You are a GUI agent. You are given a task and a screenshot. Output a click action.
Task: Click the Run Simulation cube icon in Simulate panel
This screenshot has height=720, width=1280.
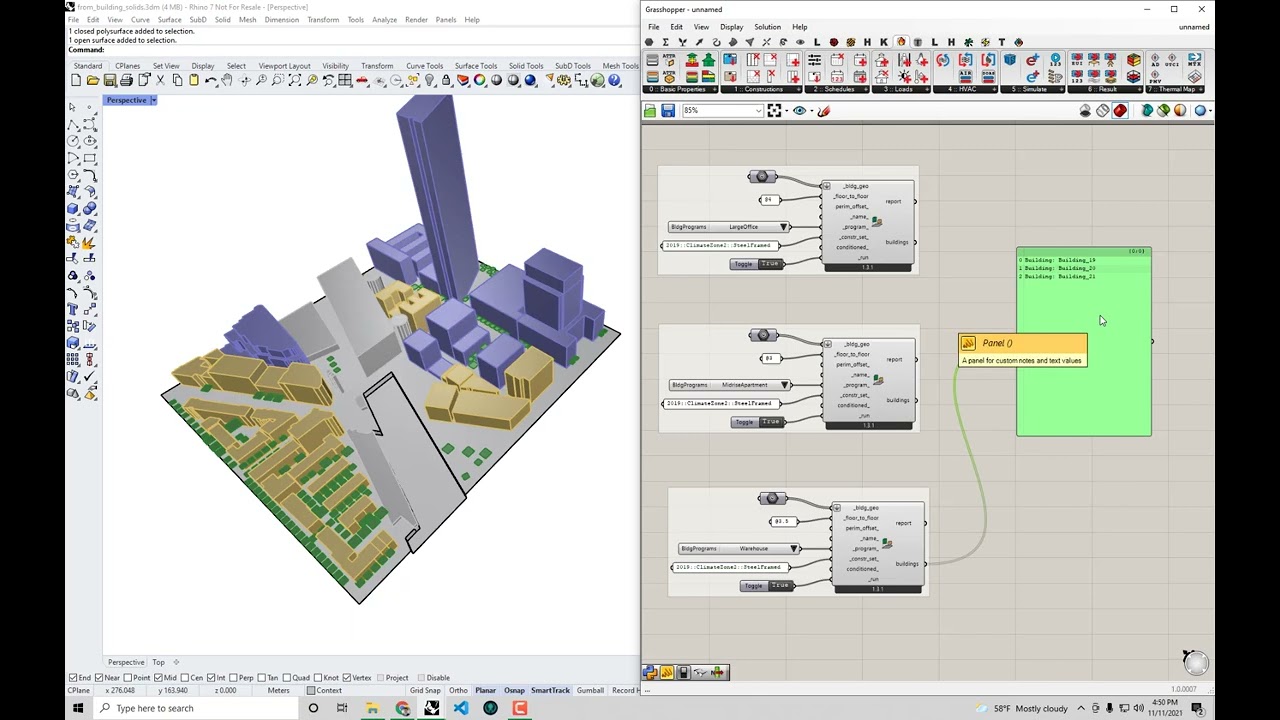tap(1011, 60)
